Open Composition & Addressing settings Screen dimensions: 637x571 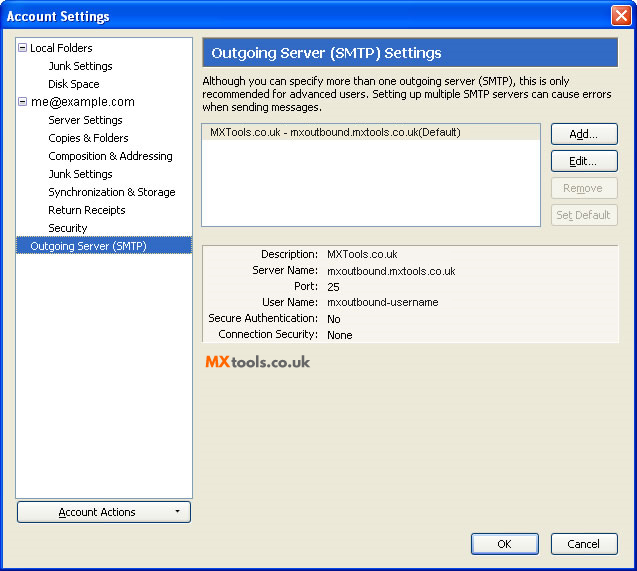(110, 156)
